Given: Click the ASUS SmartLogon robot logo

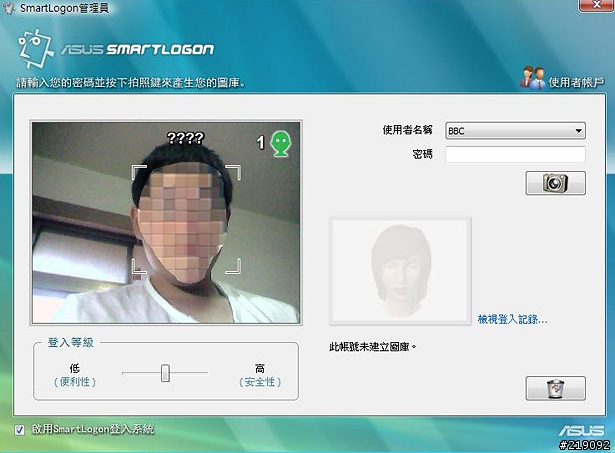Looking at the screenshot, I should click(35, 48).
